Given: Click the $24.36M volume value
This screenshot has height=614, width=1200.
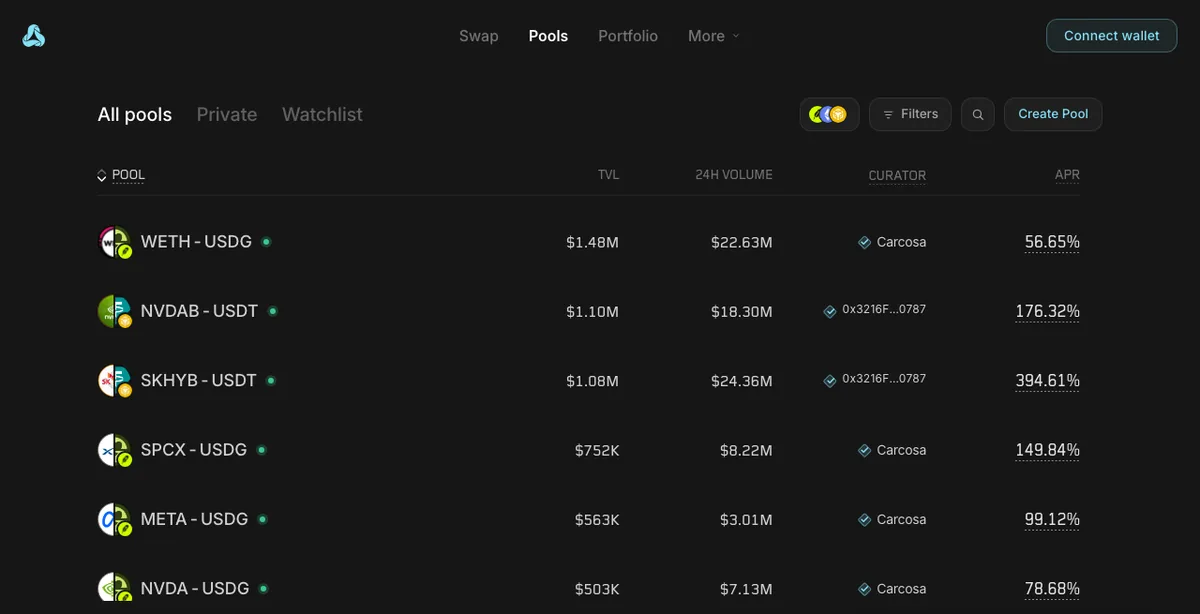Looking at the screenshot, I should click(741, 381).
